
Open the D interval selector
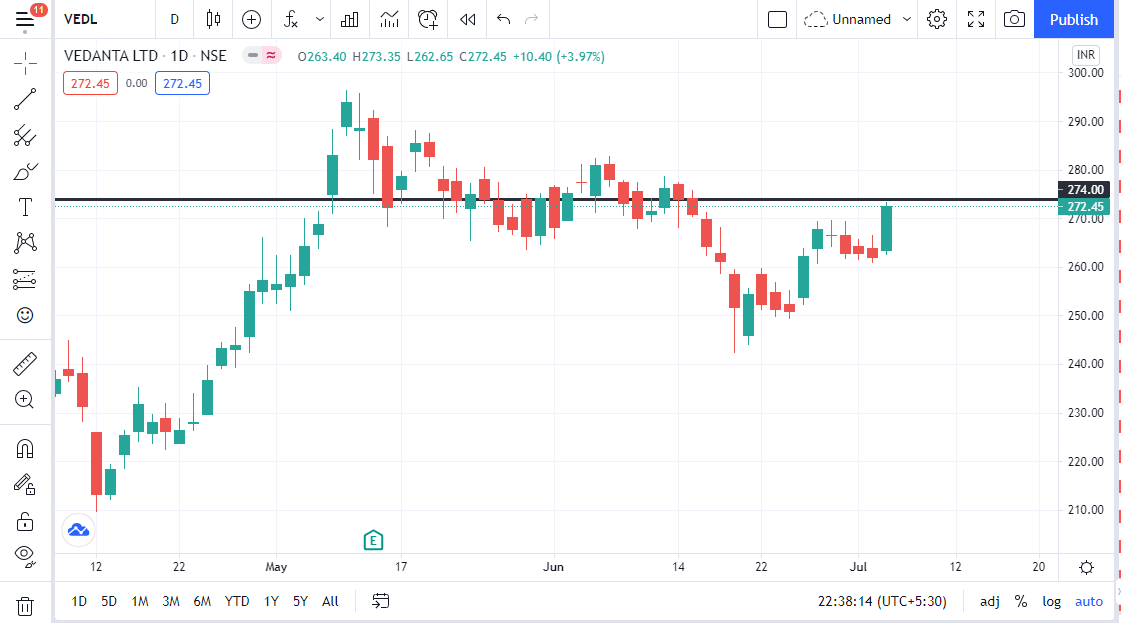(x=174, y=19)
